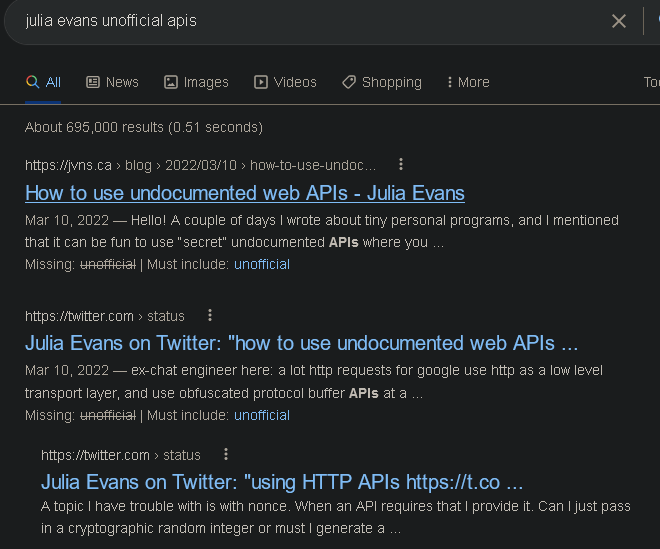The height and width of the screenshot is (549, 660).
Task: Switch to the Images tab
Action: [196, 82]
